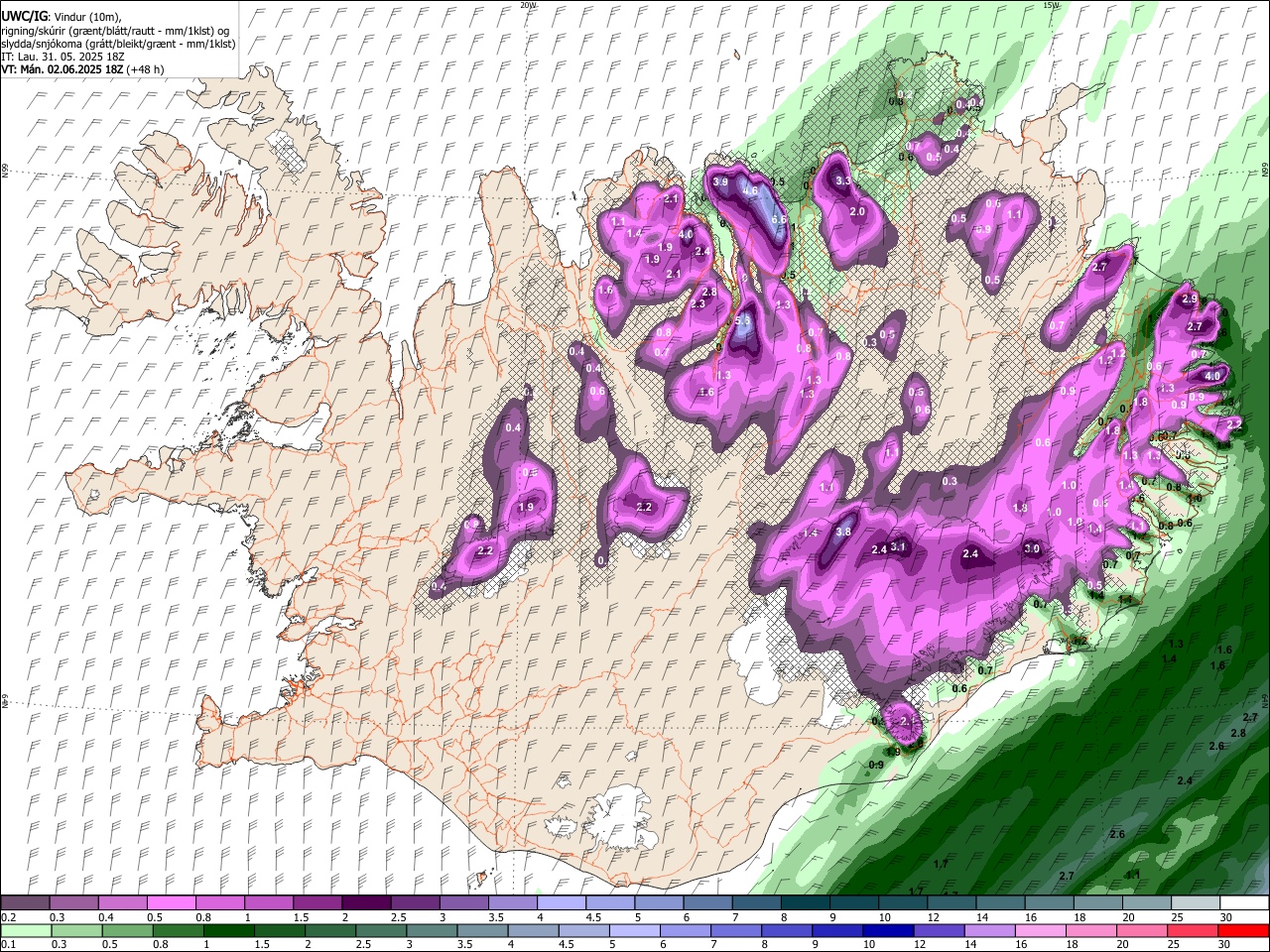
Task: Click the bright pink 0.5–0.8 snow legend swatch
Action: click(x=171, y=903)
